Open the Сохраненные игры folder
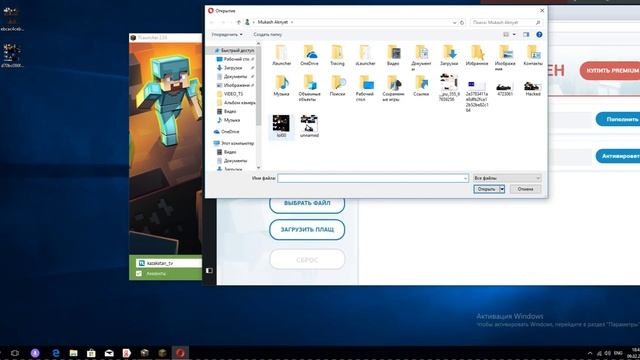Viewport: 640px width, 360px height. (393, 88)
